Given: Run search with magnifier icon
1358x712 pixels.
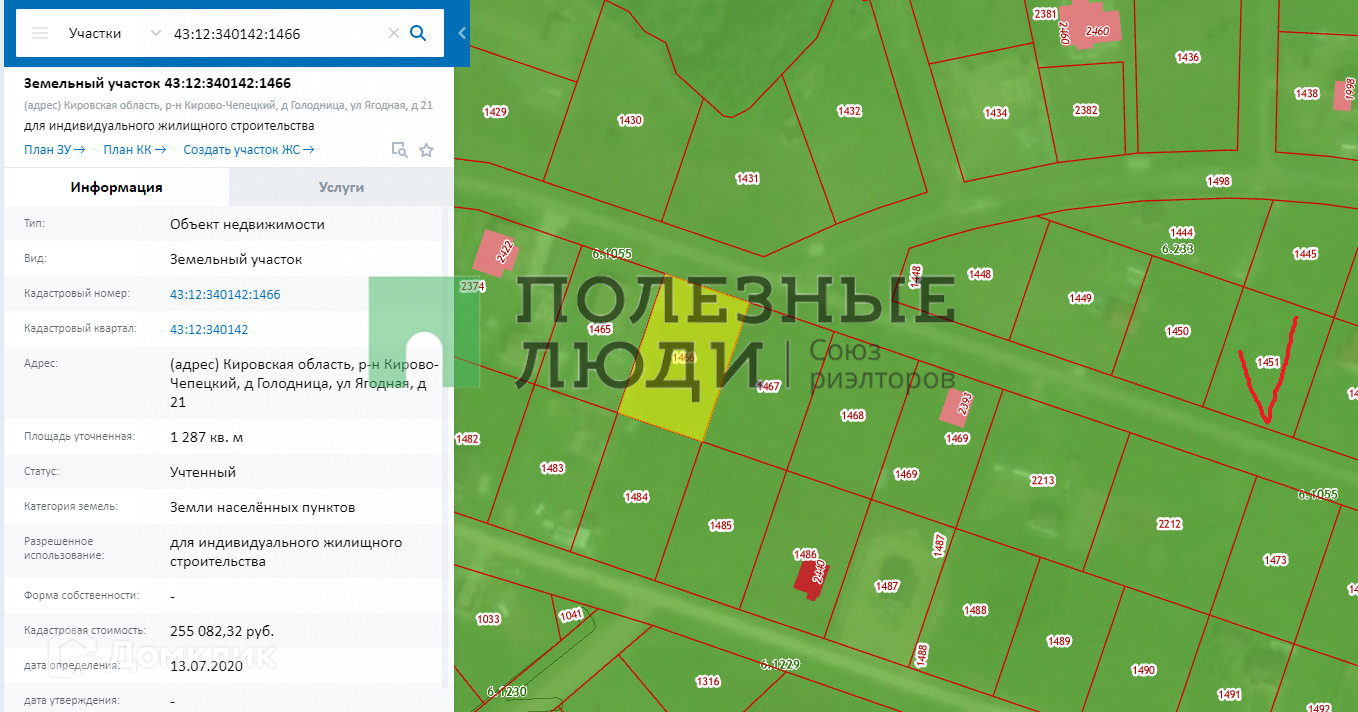Looking at the screenshot, I should pos(419,33).
